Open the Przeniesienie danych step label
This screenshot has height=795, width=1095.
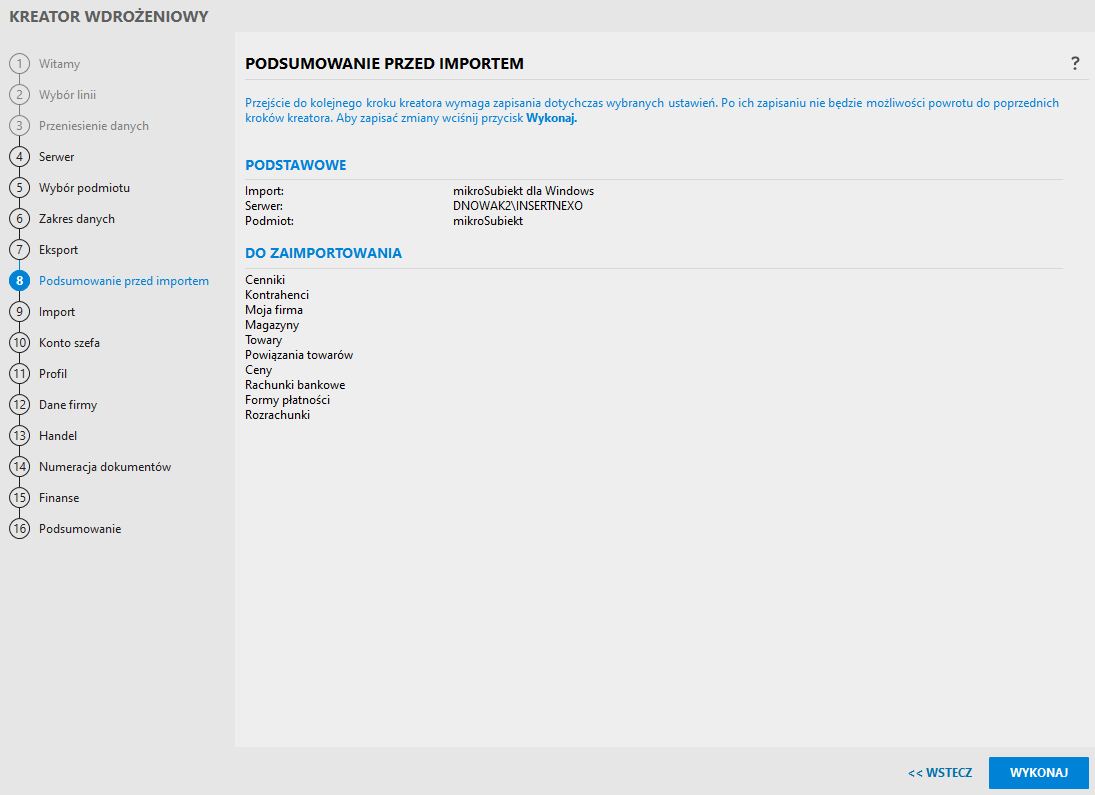94,126
